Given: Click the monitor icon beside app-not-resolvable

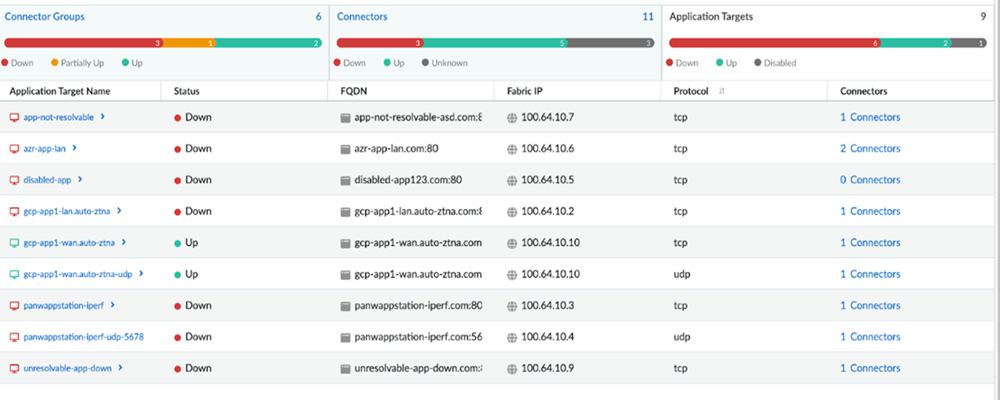Looking at the screenshot, I should (14, 117).
